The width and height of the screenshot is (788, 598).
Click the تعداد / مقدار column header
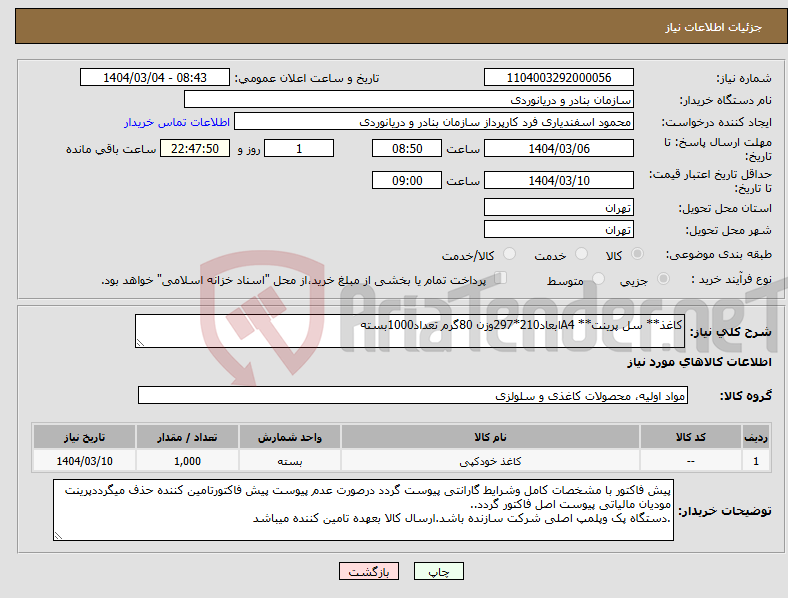(x=187, y=437)
